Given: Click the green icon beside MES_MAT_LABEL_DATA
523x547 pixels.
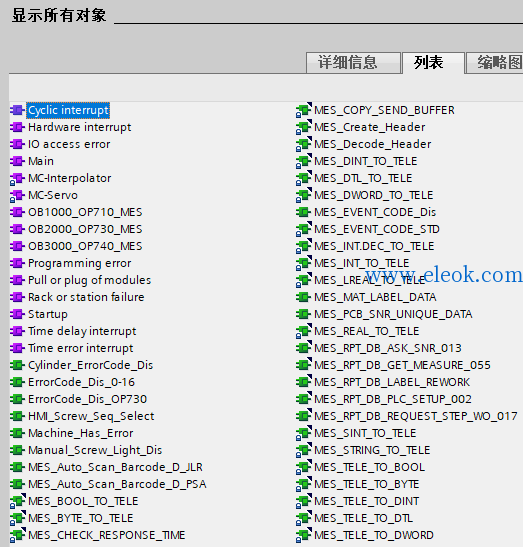Looking at the screenshot, I should pos(304,297).
